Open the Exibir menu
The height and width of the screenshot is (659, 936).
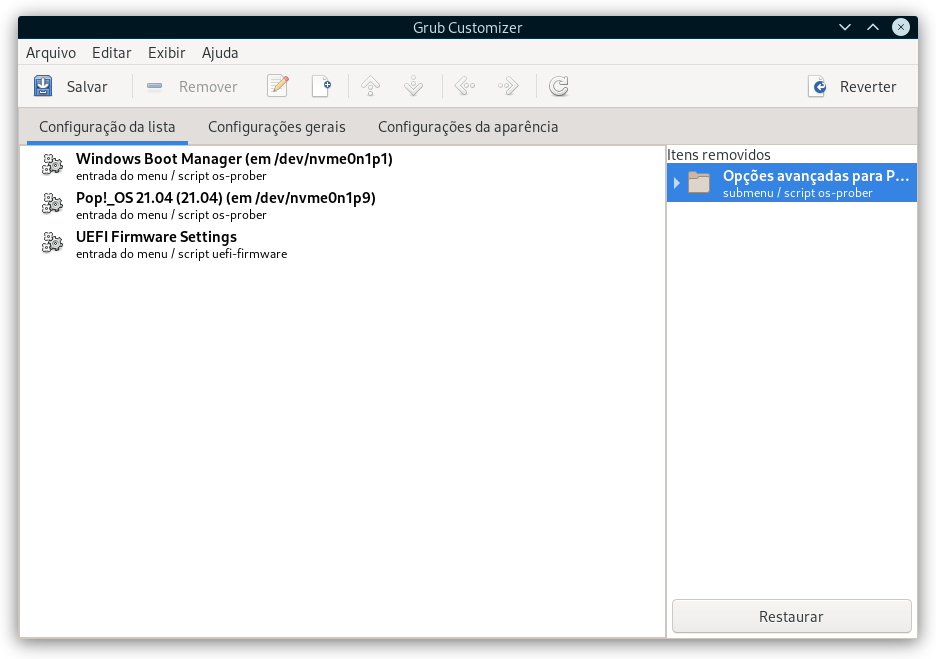pyautogui.click(x=167, y=53)
